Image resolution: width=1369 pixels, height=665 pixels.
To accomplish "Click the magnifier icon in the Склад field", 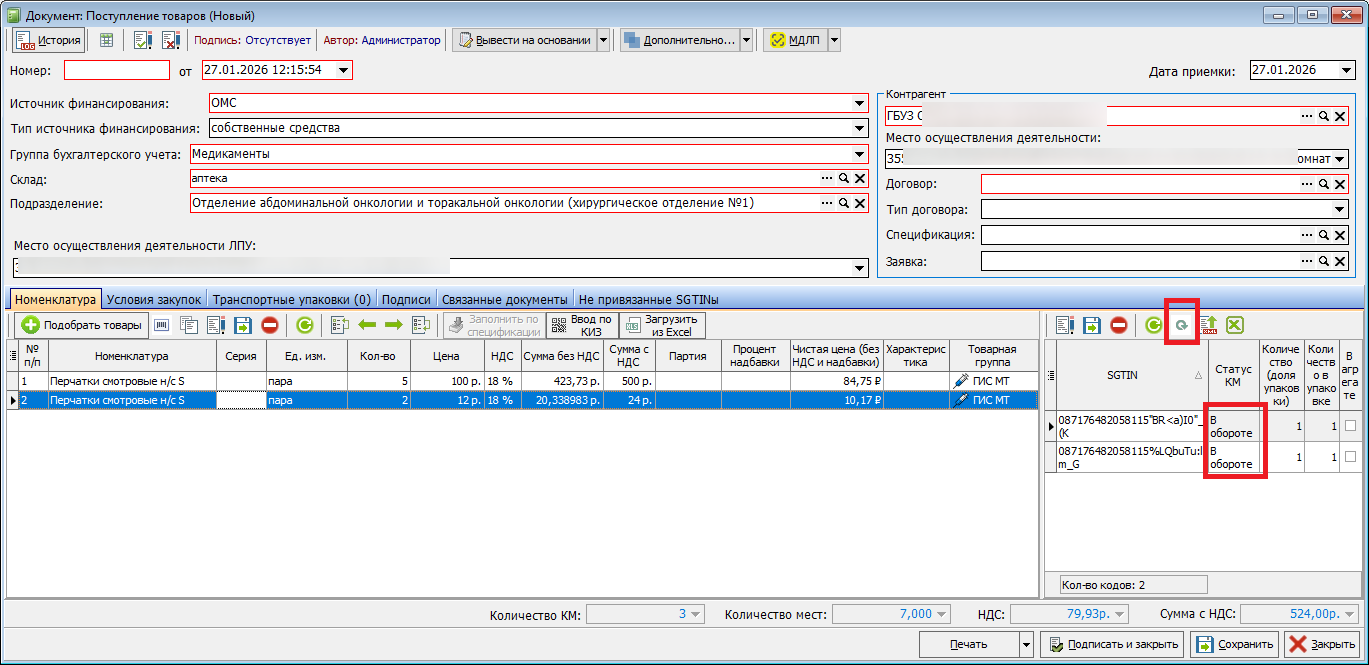I will pyautogui.click(x=843, y=178).
